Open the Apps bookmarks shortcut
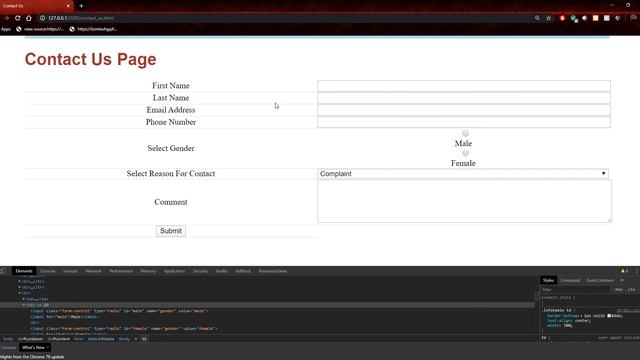Screen dimensions: 640x360 point(6,29)
